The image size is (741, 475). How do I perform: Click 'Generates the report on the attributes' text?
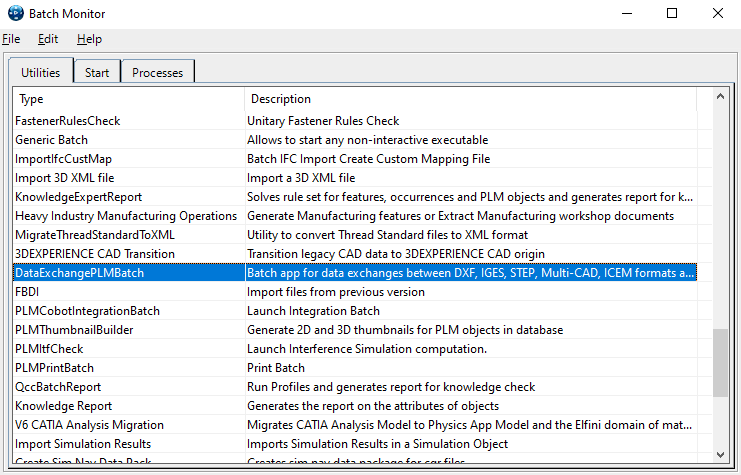click(x=373, y=406)
